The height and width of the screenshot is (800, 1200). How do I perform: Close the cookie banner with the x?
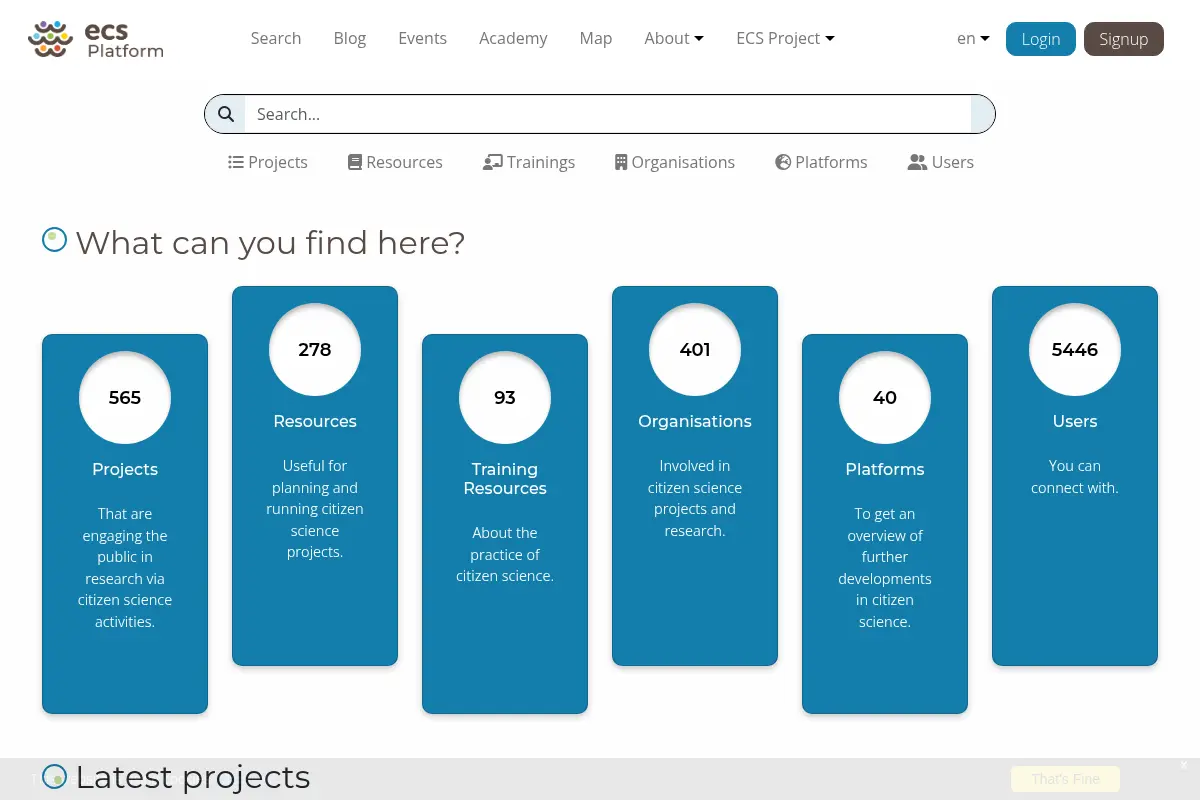(x=1184, y=765)
